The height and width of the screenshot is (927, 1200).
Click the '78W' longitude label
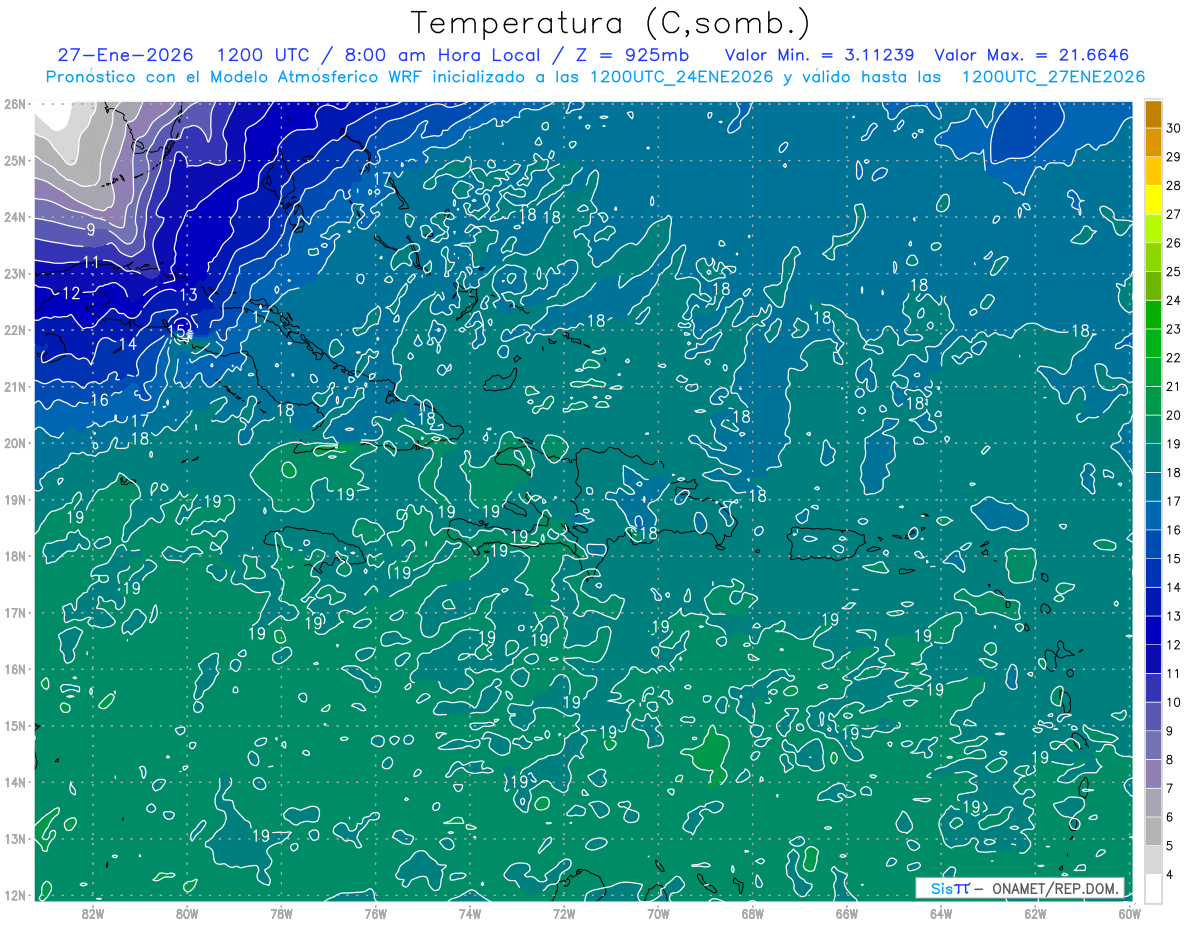point(281,913)
